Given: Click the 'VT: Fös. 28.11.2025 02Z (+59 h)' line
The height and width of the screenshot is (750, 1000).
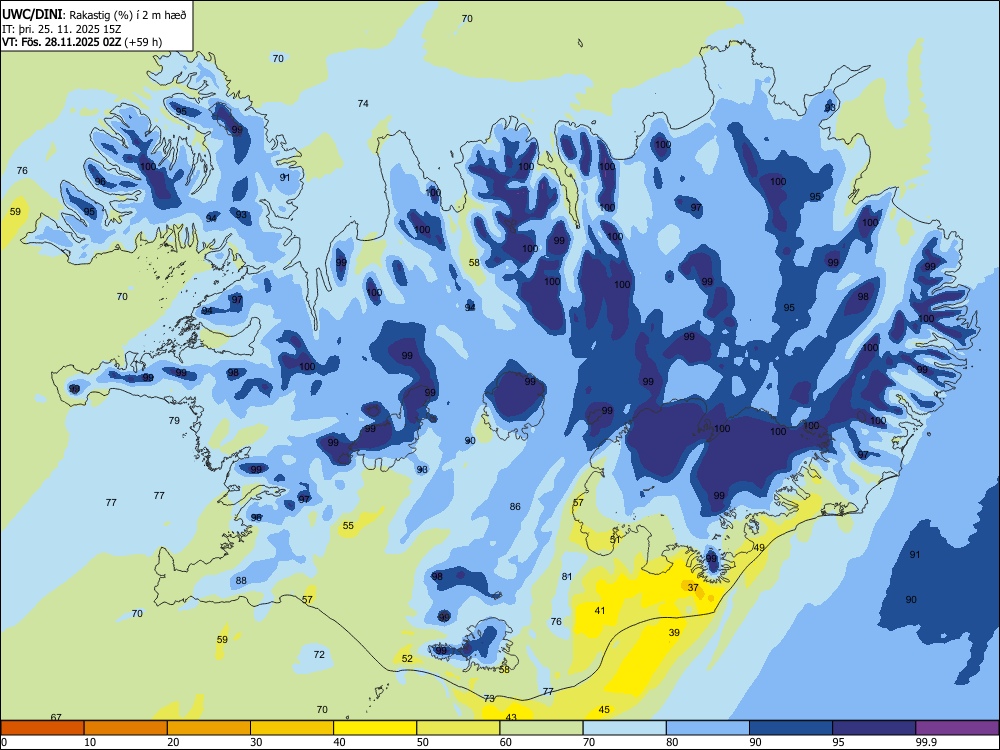Looking at the screenshot, I should coord(82,42).
